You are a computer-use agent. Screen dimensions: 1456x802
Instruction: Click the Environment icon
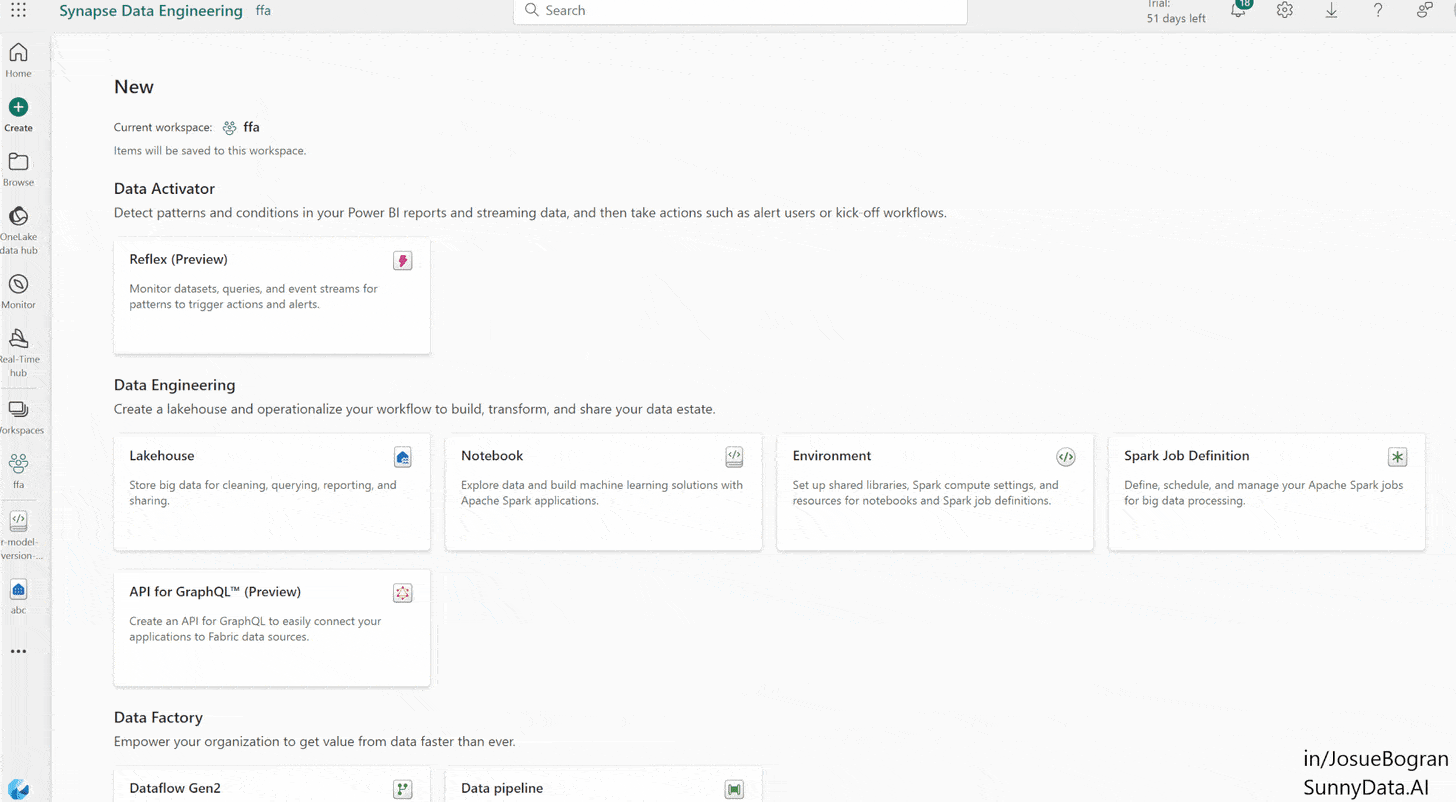(x=1066, y=457)
